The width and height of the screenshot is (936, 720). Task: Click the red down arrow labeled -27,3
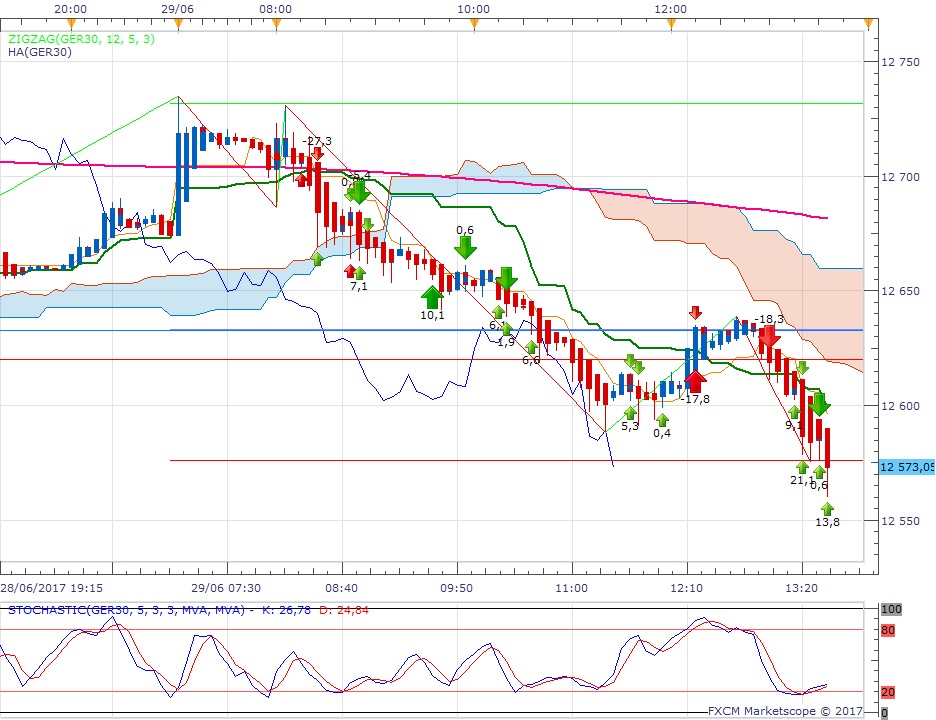click(318, 153)
